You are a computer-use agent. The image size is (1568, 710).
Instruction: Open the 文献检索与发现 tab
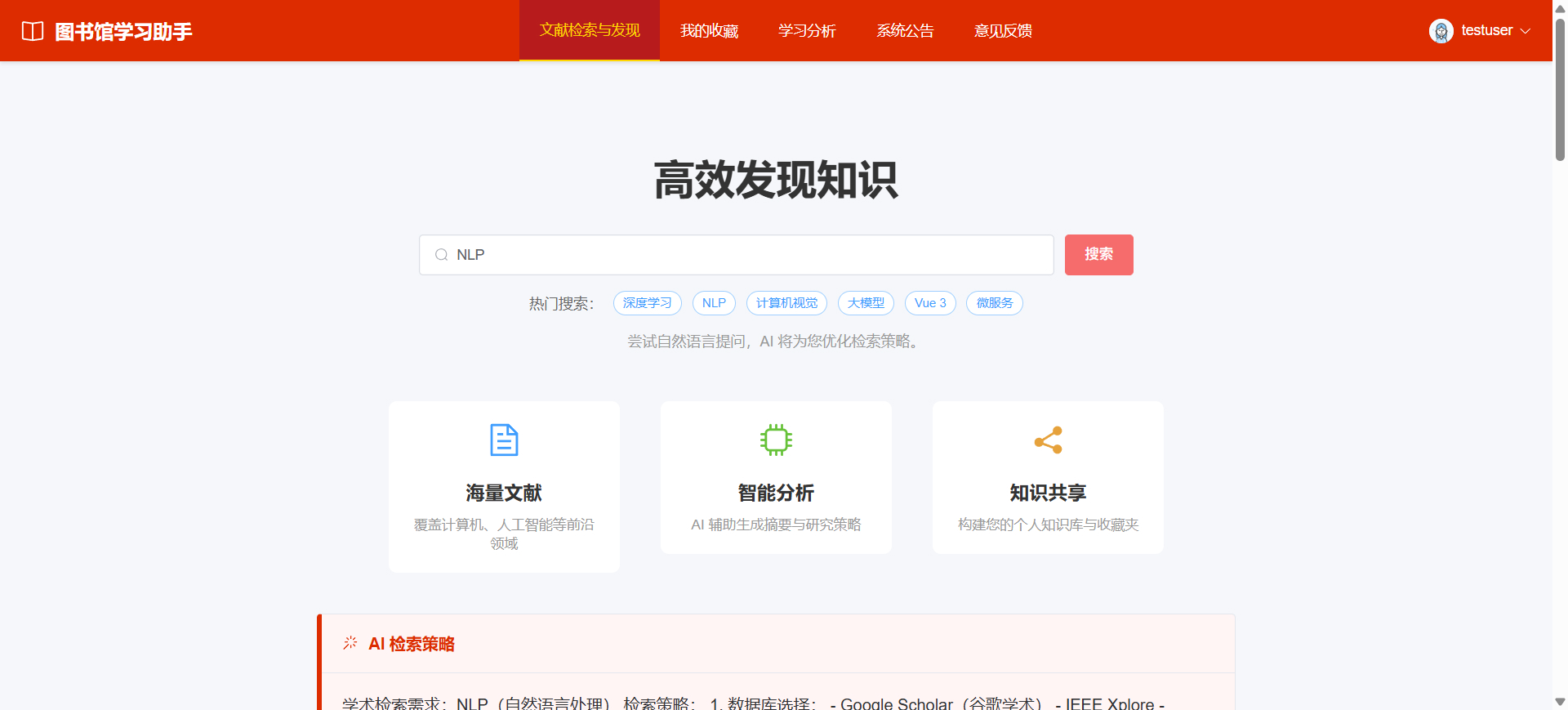point(590,30)
